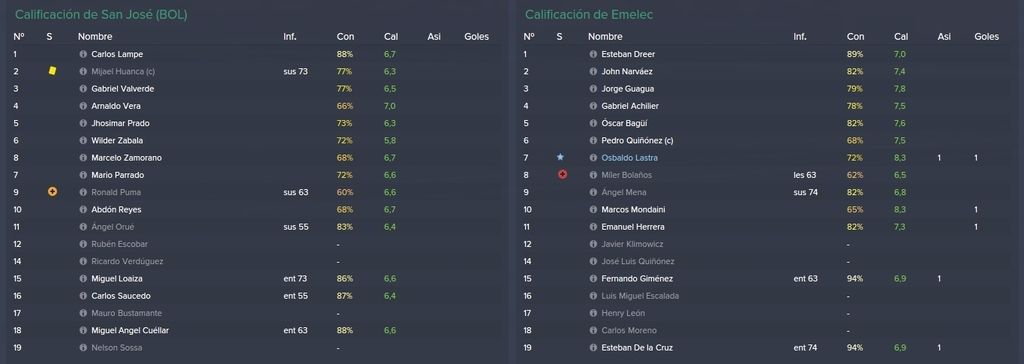The height and width of the screenshot is (364, 1024).
Task: Click the info icon beside Marcos Mondaini
Action: (593, 210)
